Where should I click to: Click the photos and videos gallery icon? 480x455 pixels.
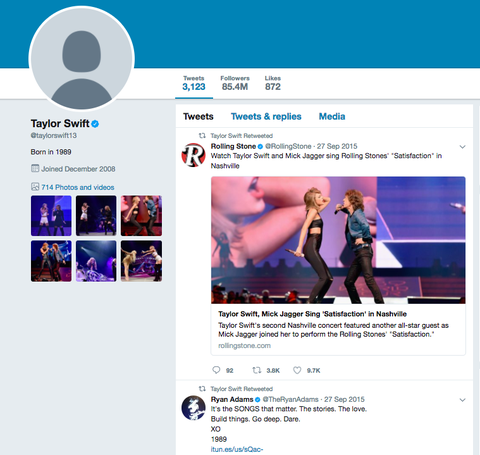[35, 187]
